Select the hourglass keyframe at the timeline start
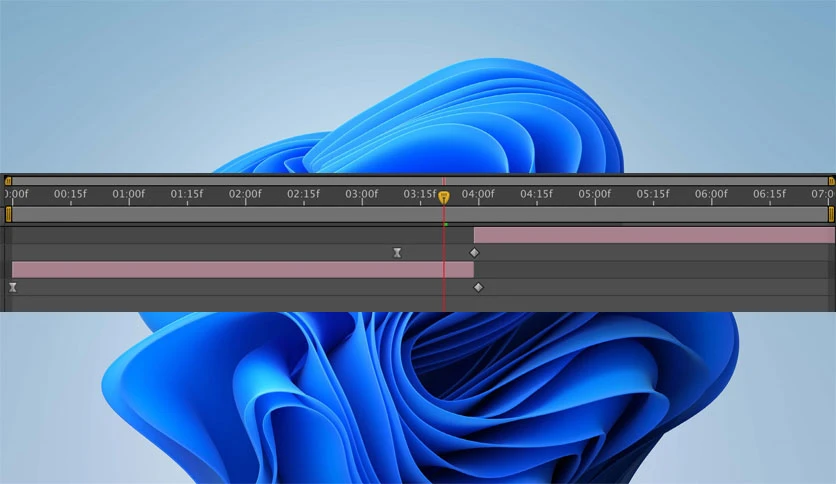 [x=13, y=287]
